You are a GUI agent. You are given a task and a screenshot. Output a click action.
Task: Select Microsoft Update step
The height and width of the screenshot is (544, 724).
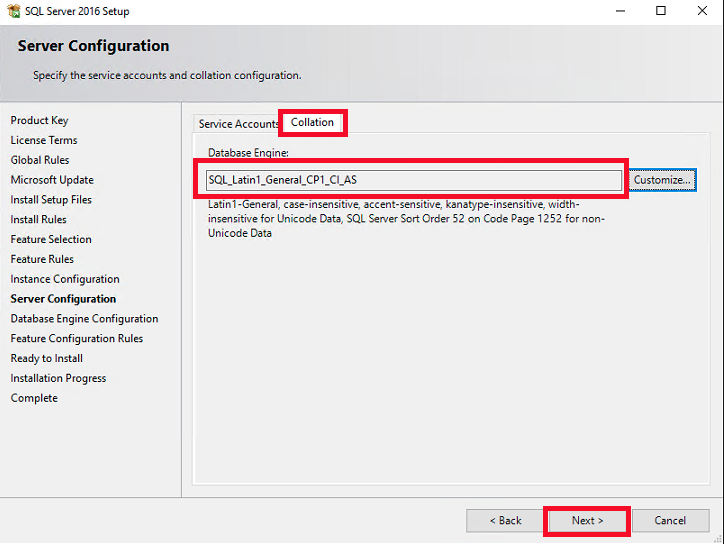pyautogui.click(x=52, y=180)
